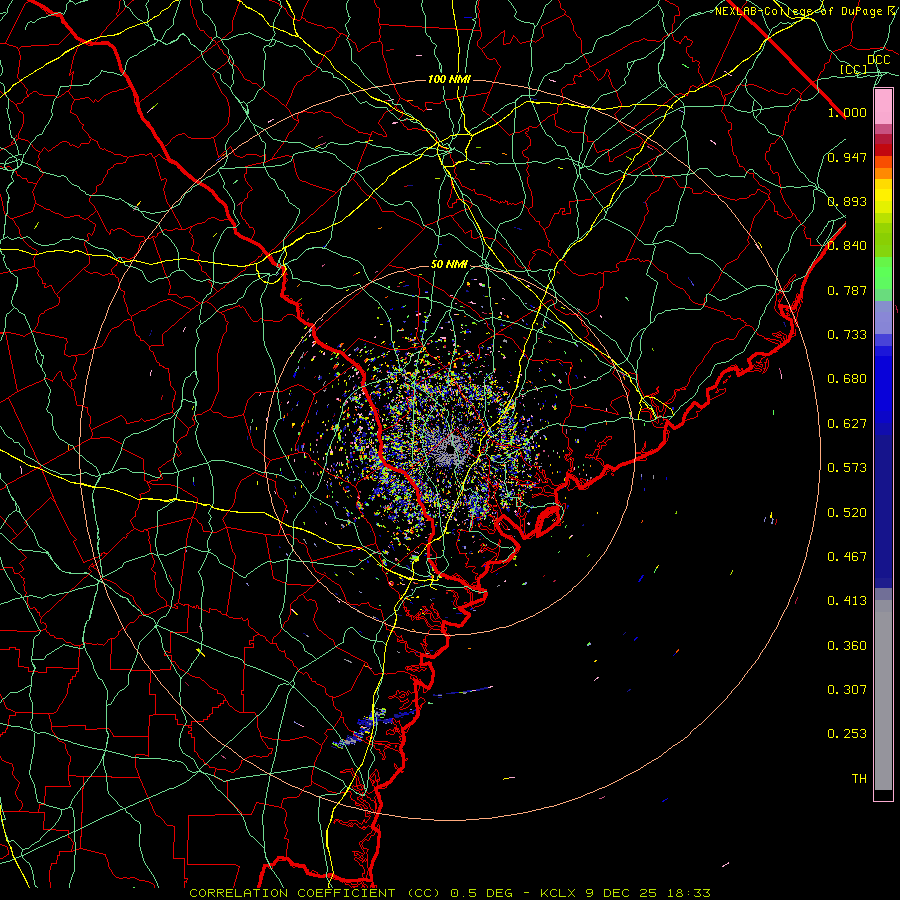Click the 0.520 scale value

point(847,513)
